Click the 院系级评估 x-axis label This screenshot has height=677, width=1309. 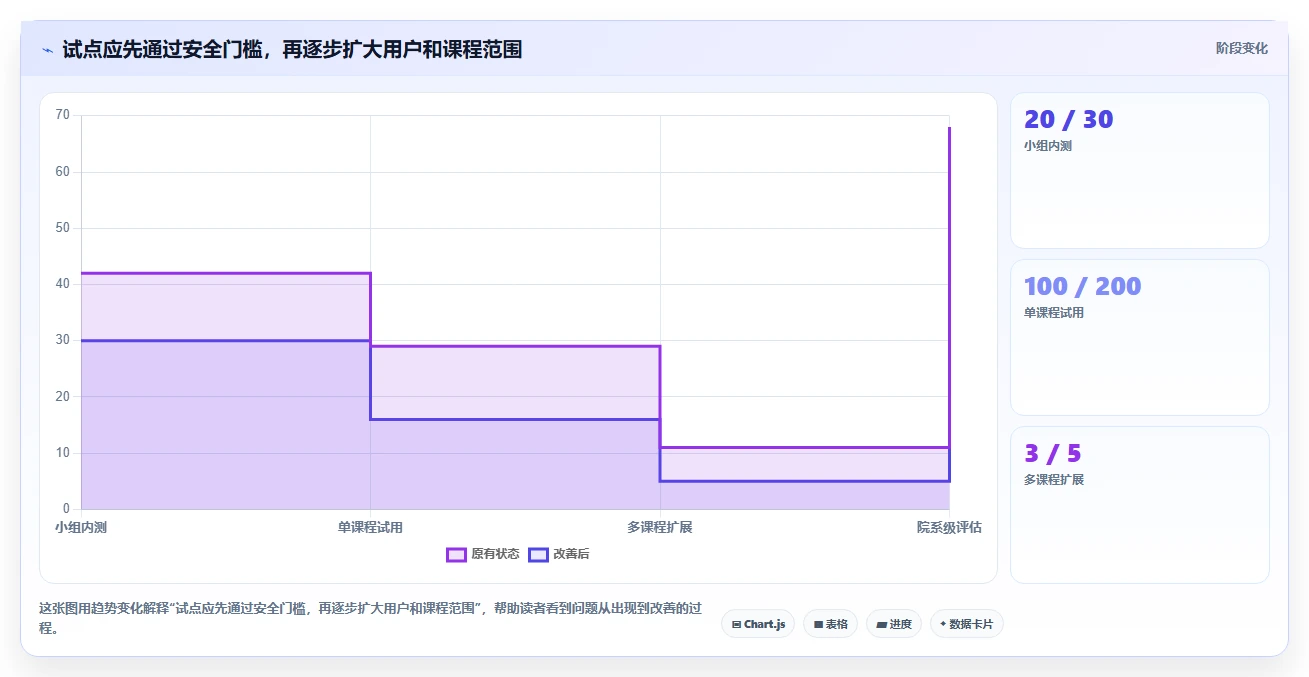click(x=949, y=527)
